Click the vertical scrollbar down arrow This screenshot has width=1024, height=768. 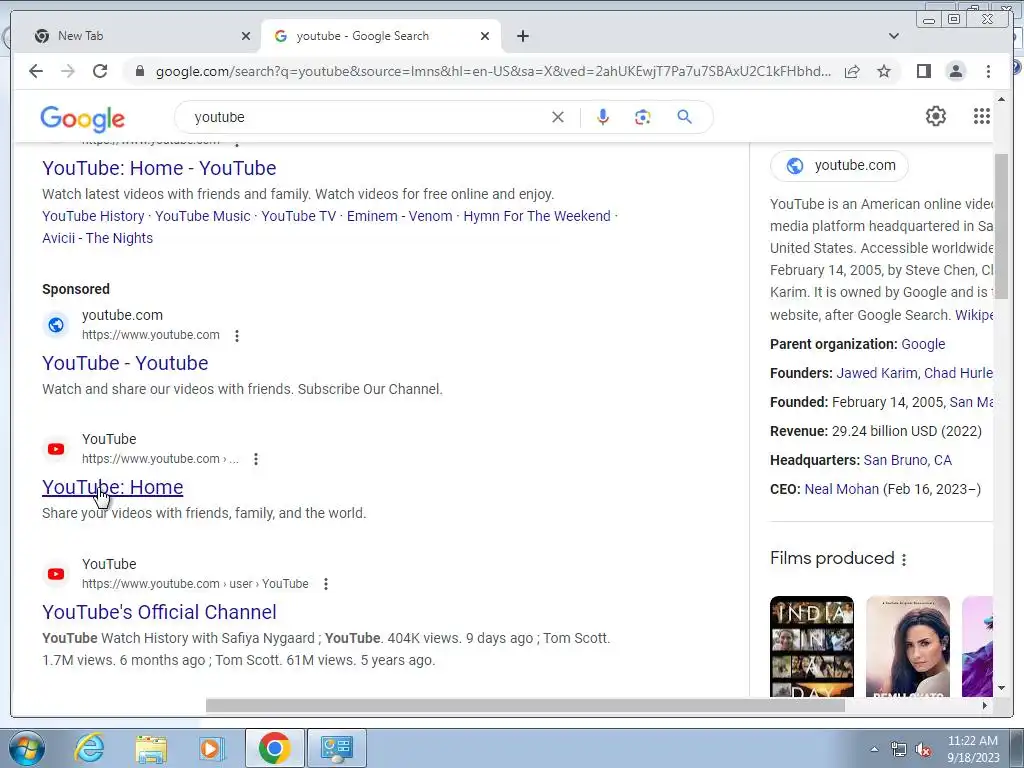coord(1001,688)
